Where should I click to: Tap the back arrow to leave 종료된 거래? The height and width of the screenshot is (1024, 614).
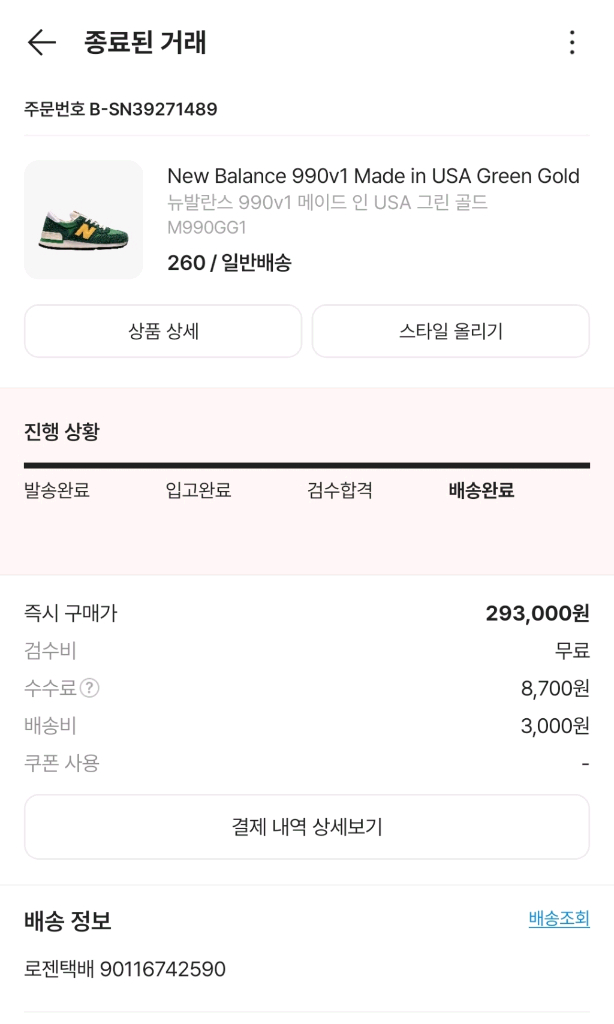(37, 42)
